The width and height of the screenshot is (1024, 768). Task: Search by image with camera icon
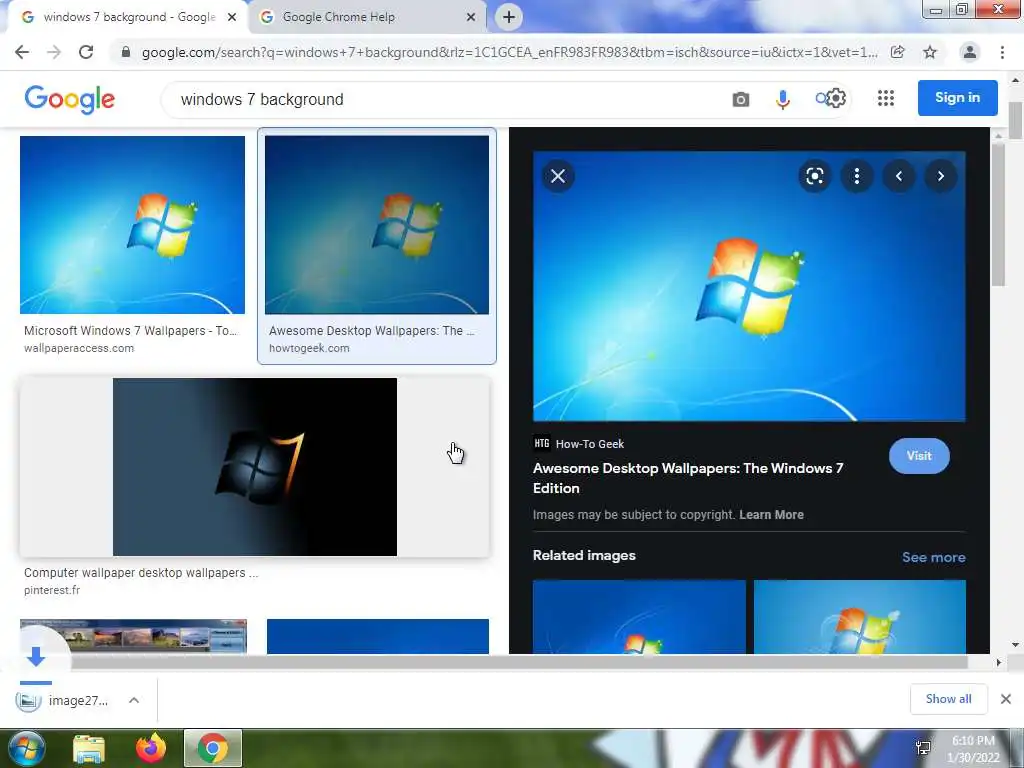[x=741, y=99]
